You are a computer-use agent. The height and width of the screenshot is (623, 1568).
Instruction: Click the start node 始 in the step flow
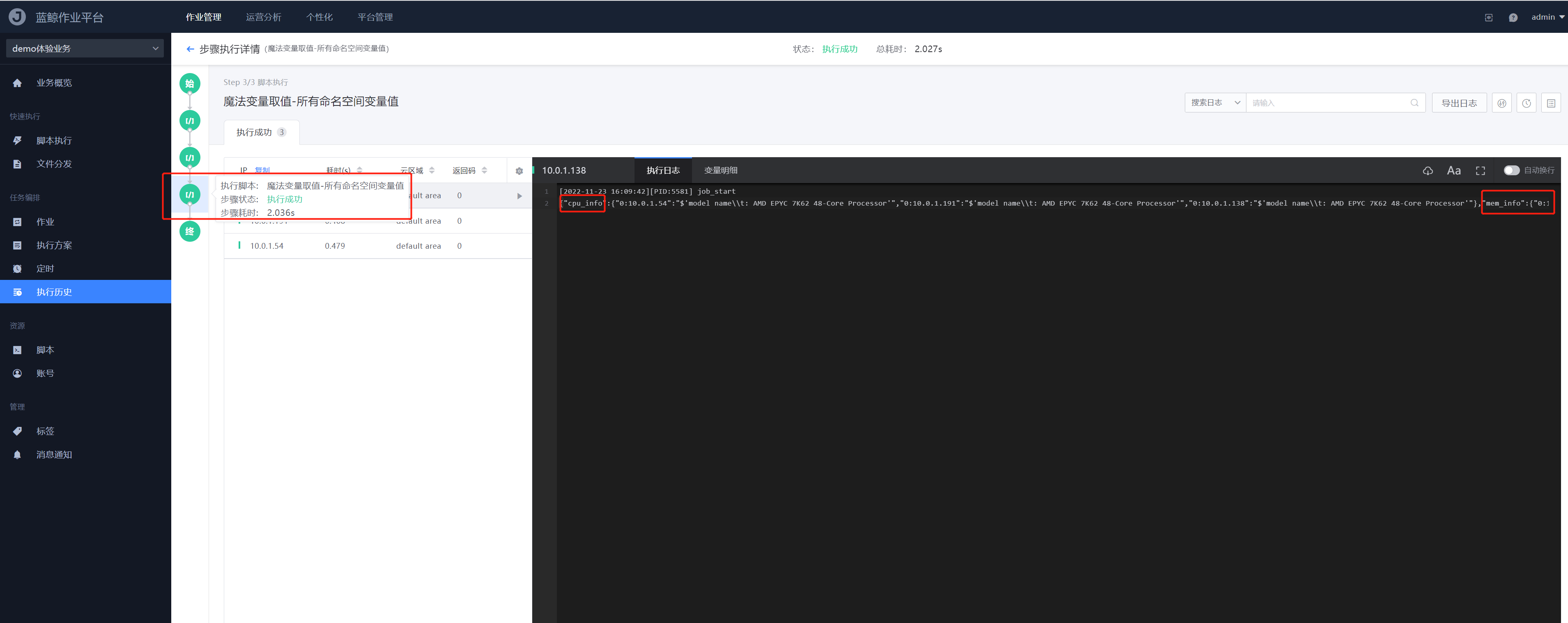(x=190, y=83)
